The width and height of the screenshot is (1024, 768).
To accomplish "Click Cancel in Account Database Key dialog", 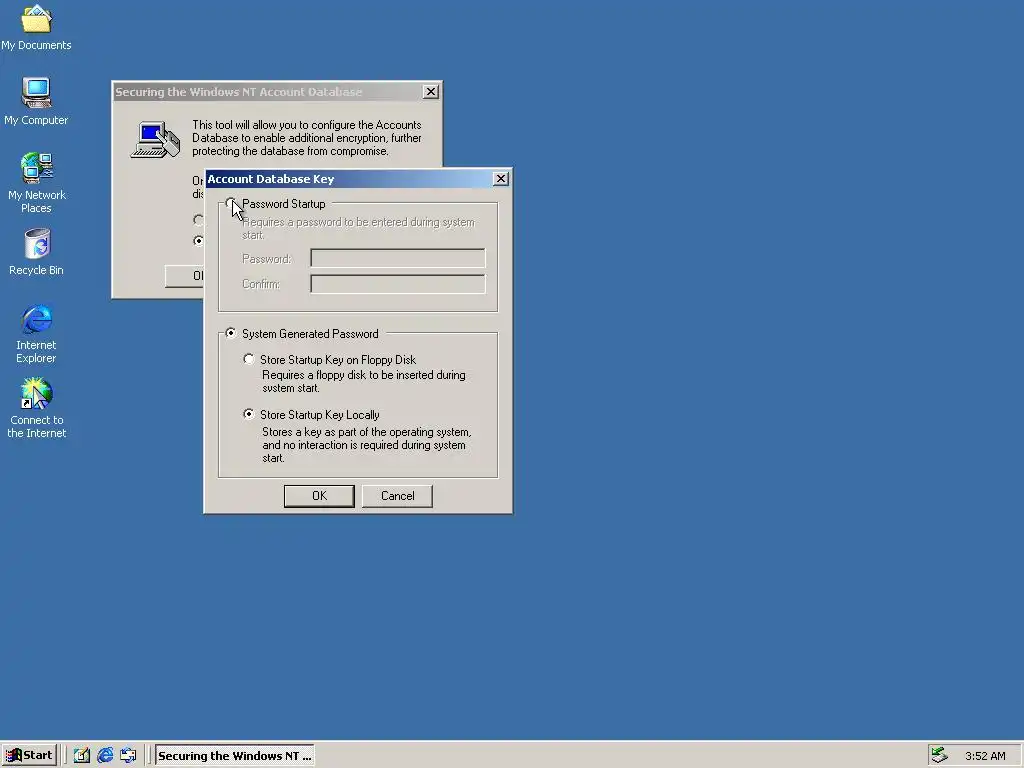I will point(397,496).
